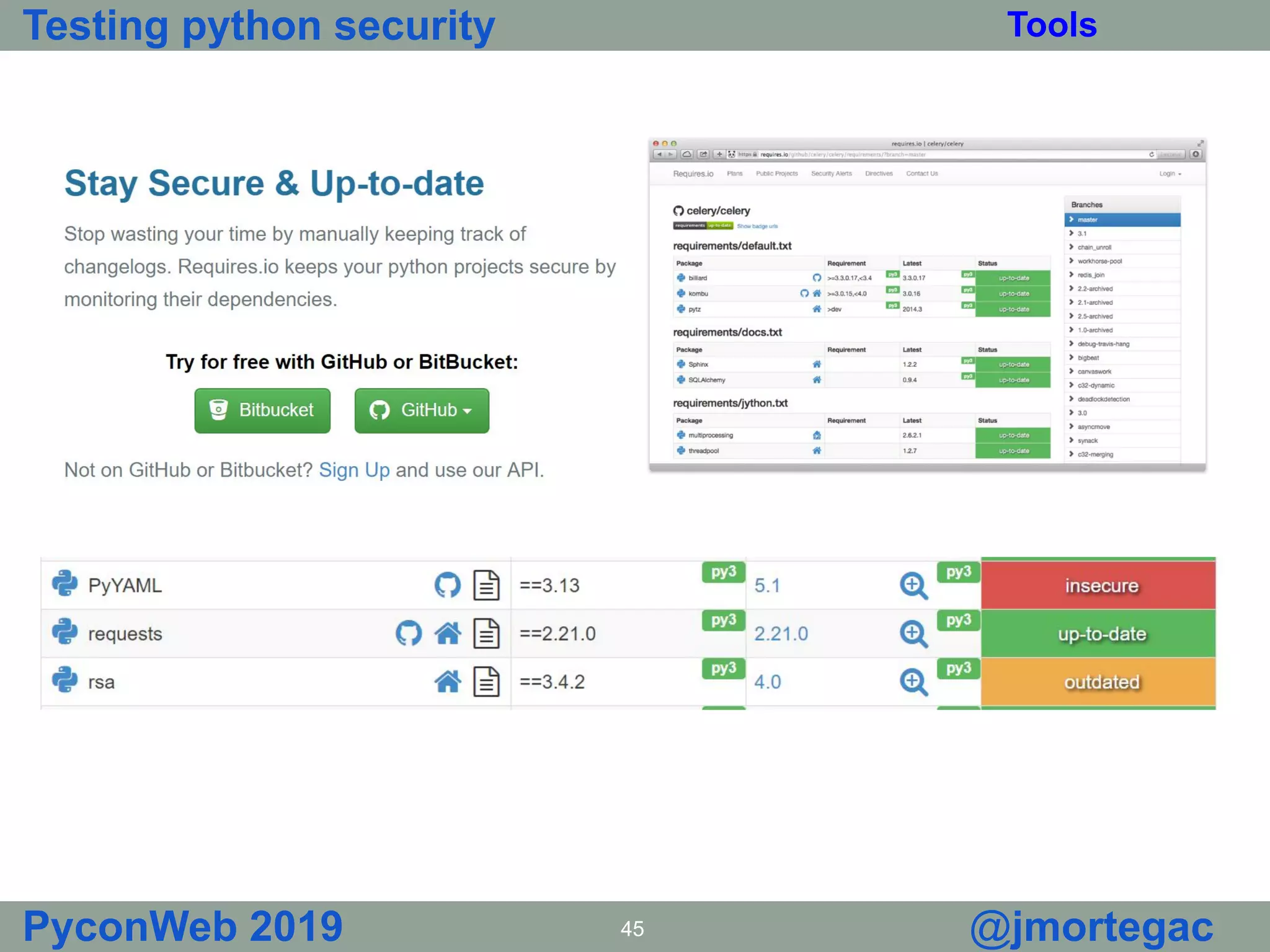
Task: Select the 2.2-archived branch
Action: pyautogui.click(x=1122, y=289)
